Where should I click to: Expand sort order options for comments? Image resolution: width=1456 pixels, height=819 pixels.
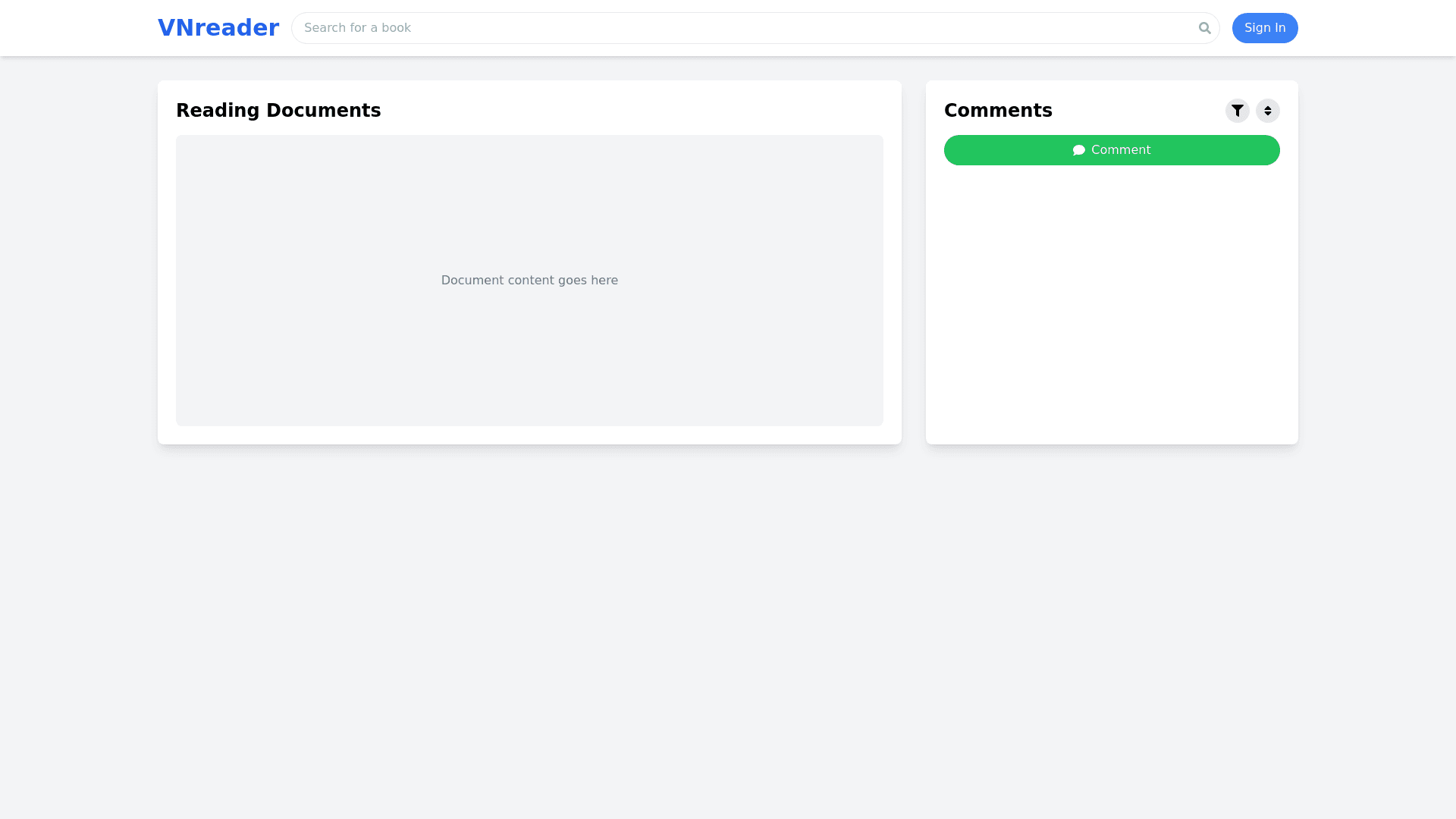[x=1267, y=111]
